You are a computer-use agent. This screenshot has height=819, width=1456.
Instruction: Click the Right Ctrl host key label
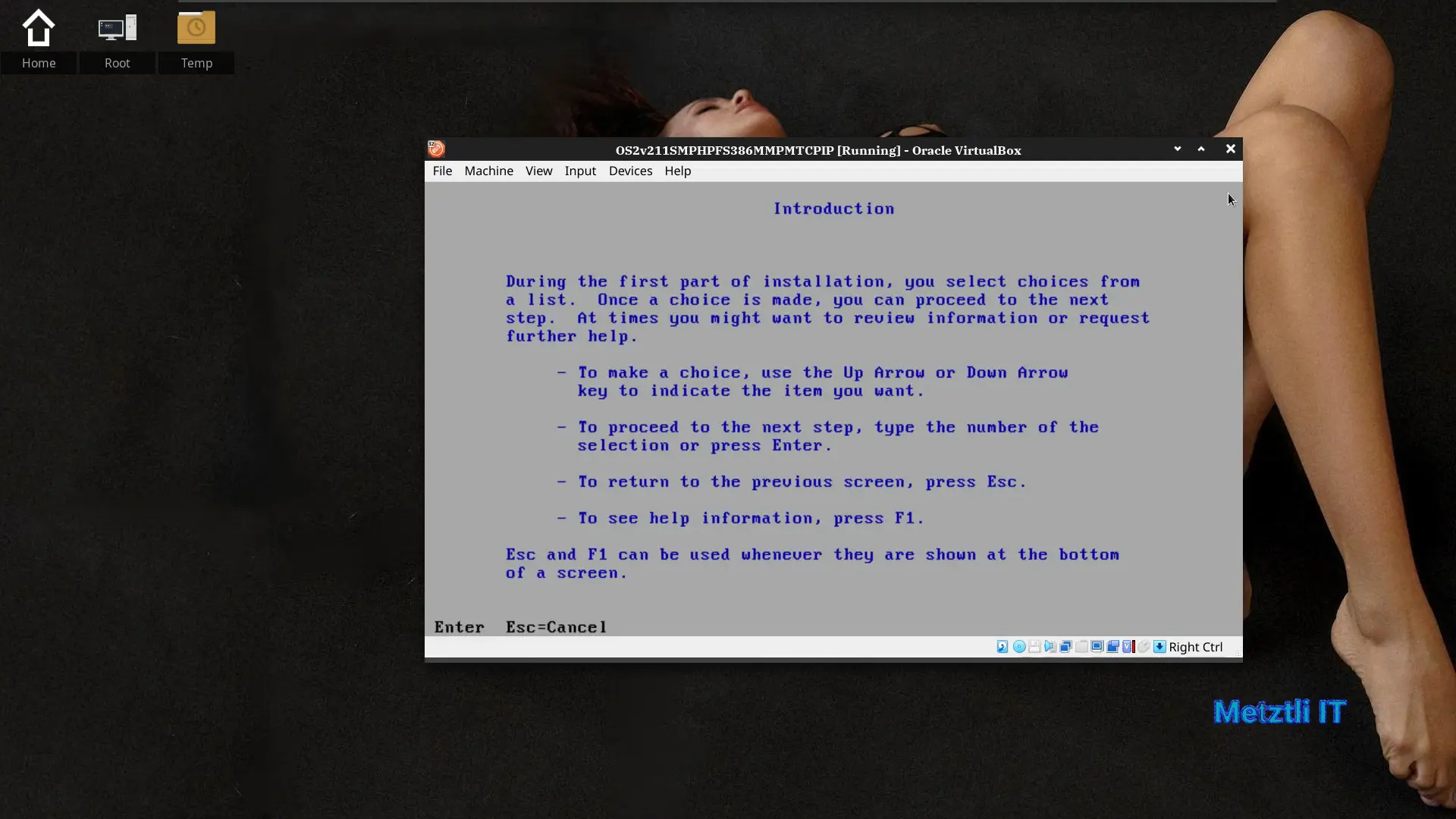(1195, 647)
